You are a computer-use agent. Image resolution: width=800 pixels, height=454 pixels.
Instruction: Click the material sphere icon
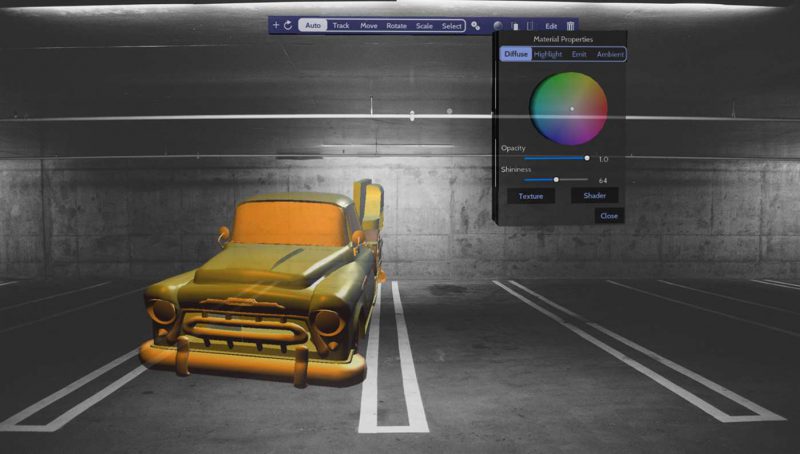[498, 25]
